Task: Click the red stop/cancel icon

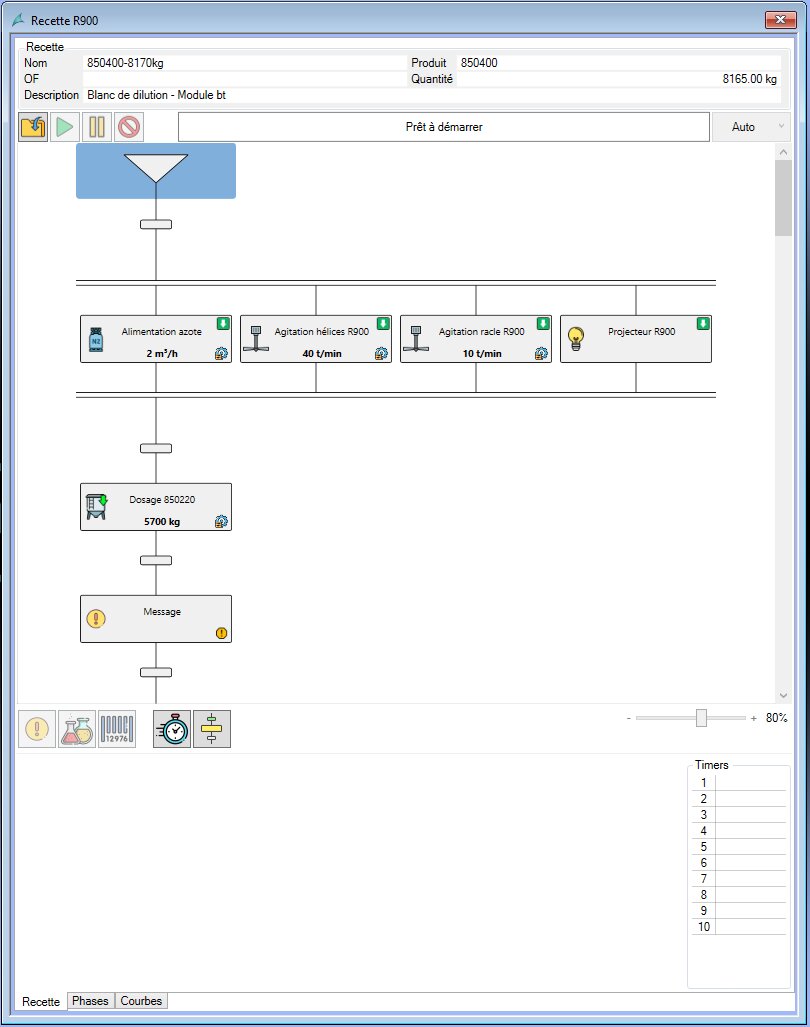Action: [129, 127]
